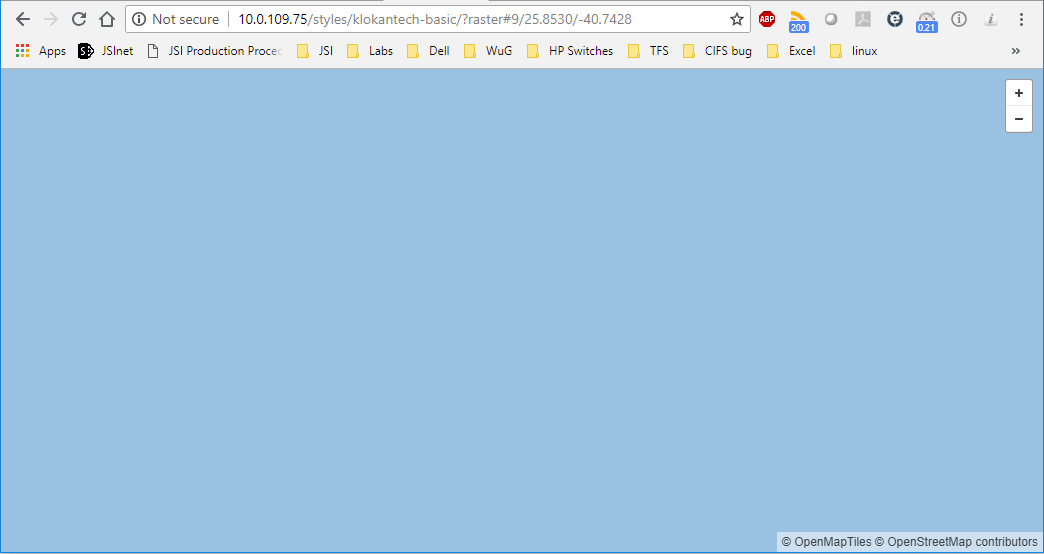Open the JSInet bookmark
Viewport: 1044px width, 554px height.
[106, 51]
